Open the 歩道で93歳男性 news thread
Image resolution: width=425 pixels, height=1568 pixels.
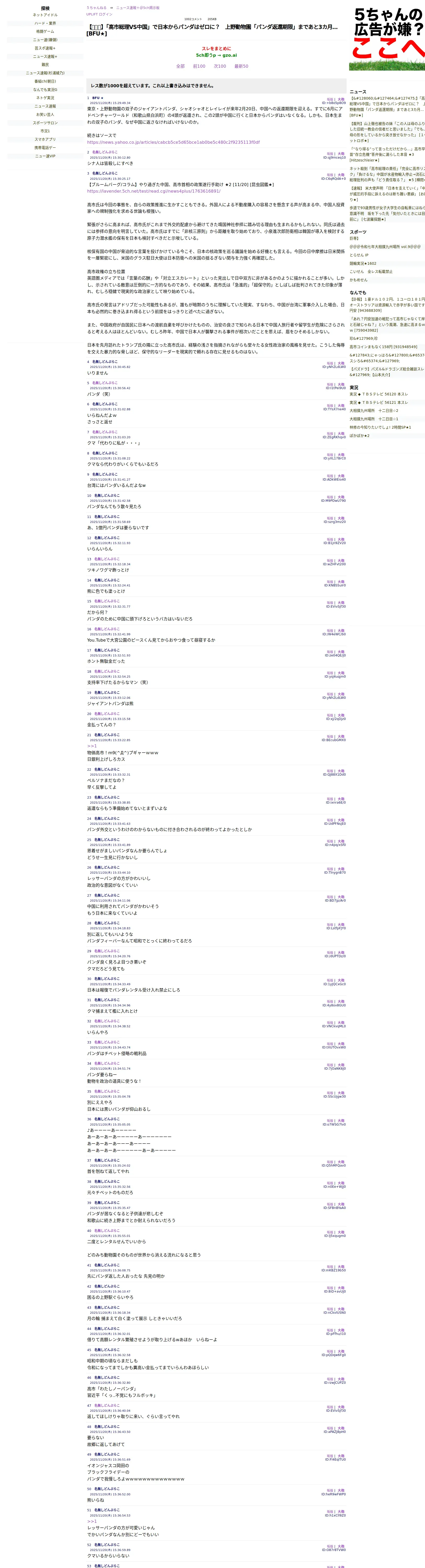coord(387,214)
